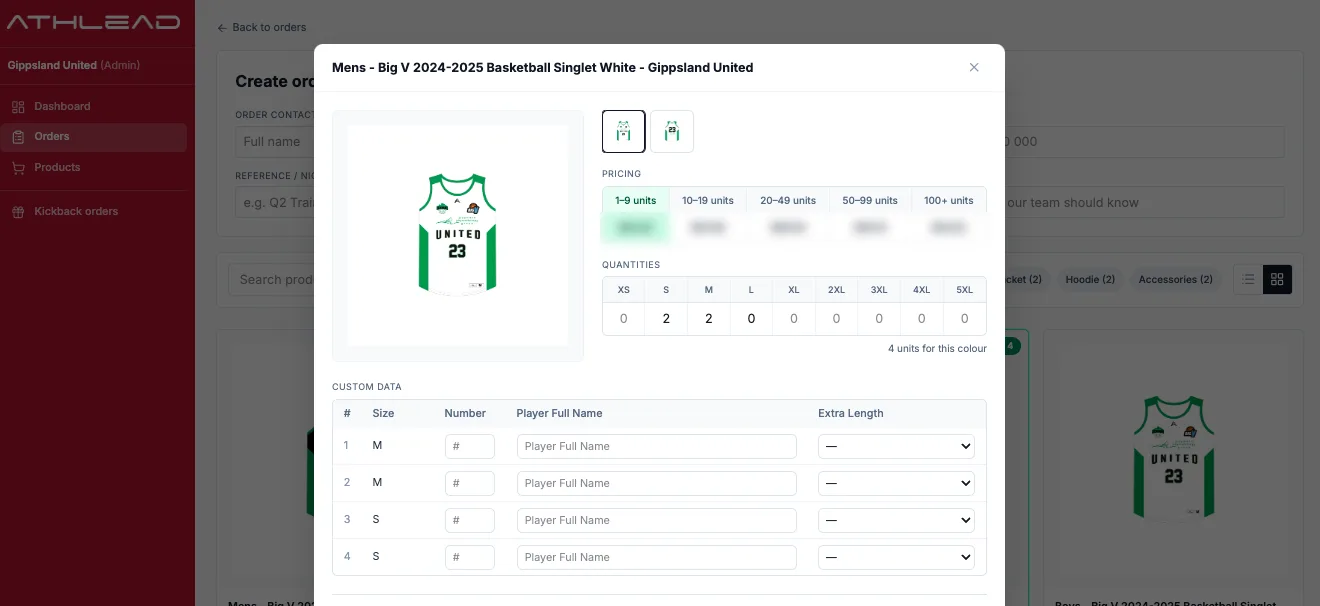Click Gippsland United (Admin) account label
Image resolution: width=1320 pixels, height=606 pixels.
coord(74,65)
